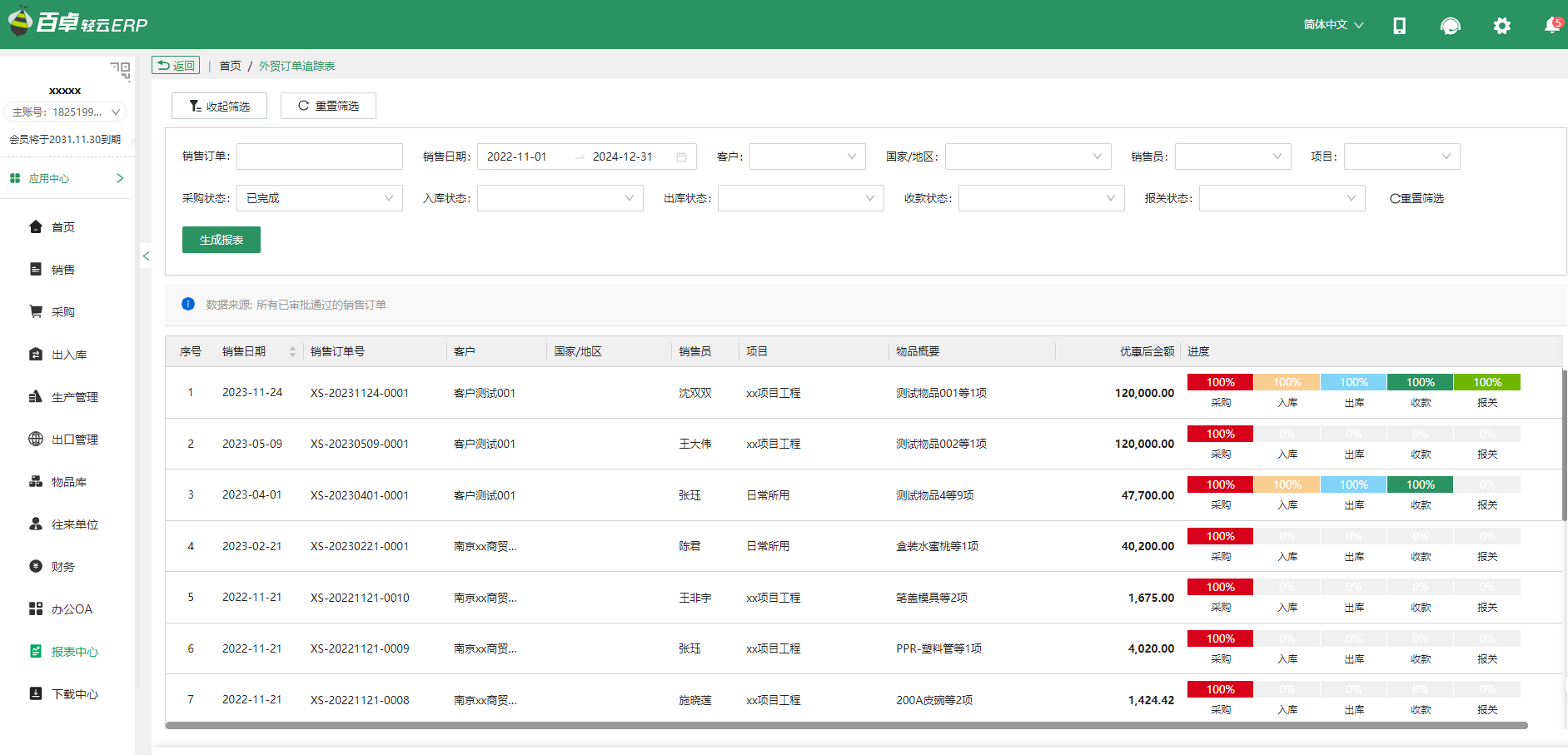Click the 首页 breadcrumb link
The width and height of the screenshot is (1568, 755).
(230, 66)
